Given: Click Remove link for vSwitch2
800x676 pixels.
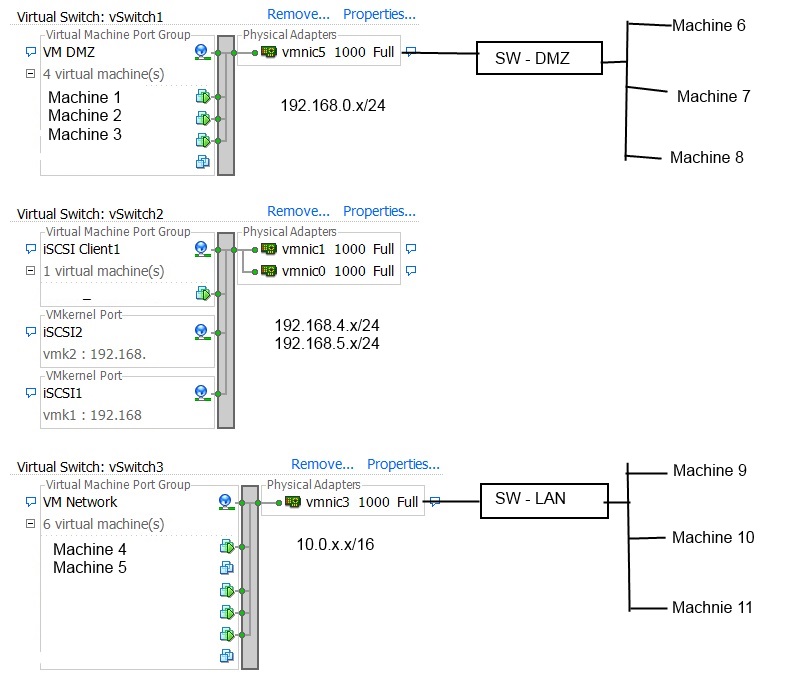Looking at the screenshot, I should [x=298, y=210].
